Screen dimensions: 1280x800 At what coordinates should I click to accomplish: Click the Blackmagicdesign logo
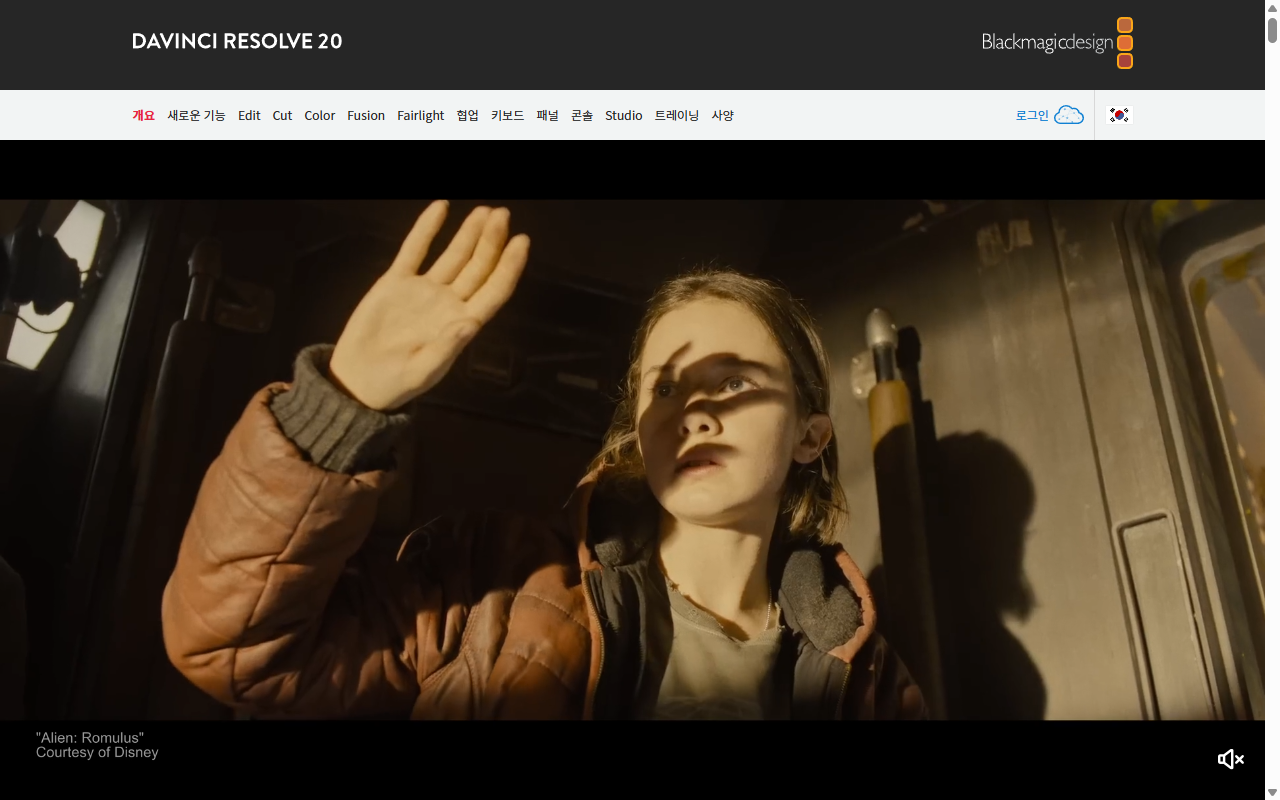tap(1045, 43)
